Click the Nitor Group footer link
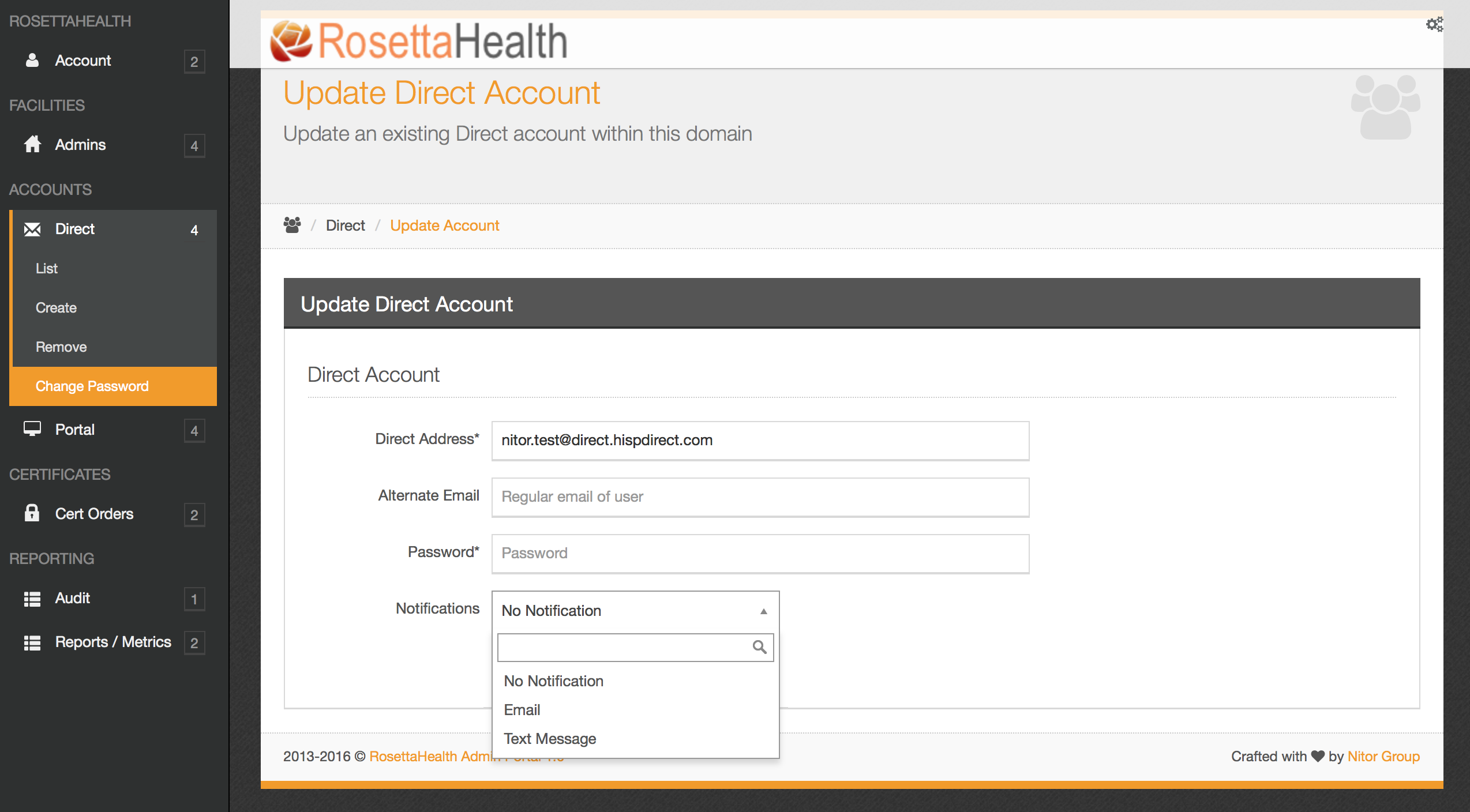The height and width of the screenshot is (812, 1470). click(1383, 756)
